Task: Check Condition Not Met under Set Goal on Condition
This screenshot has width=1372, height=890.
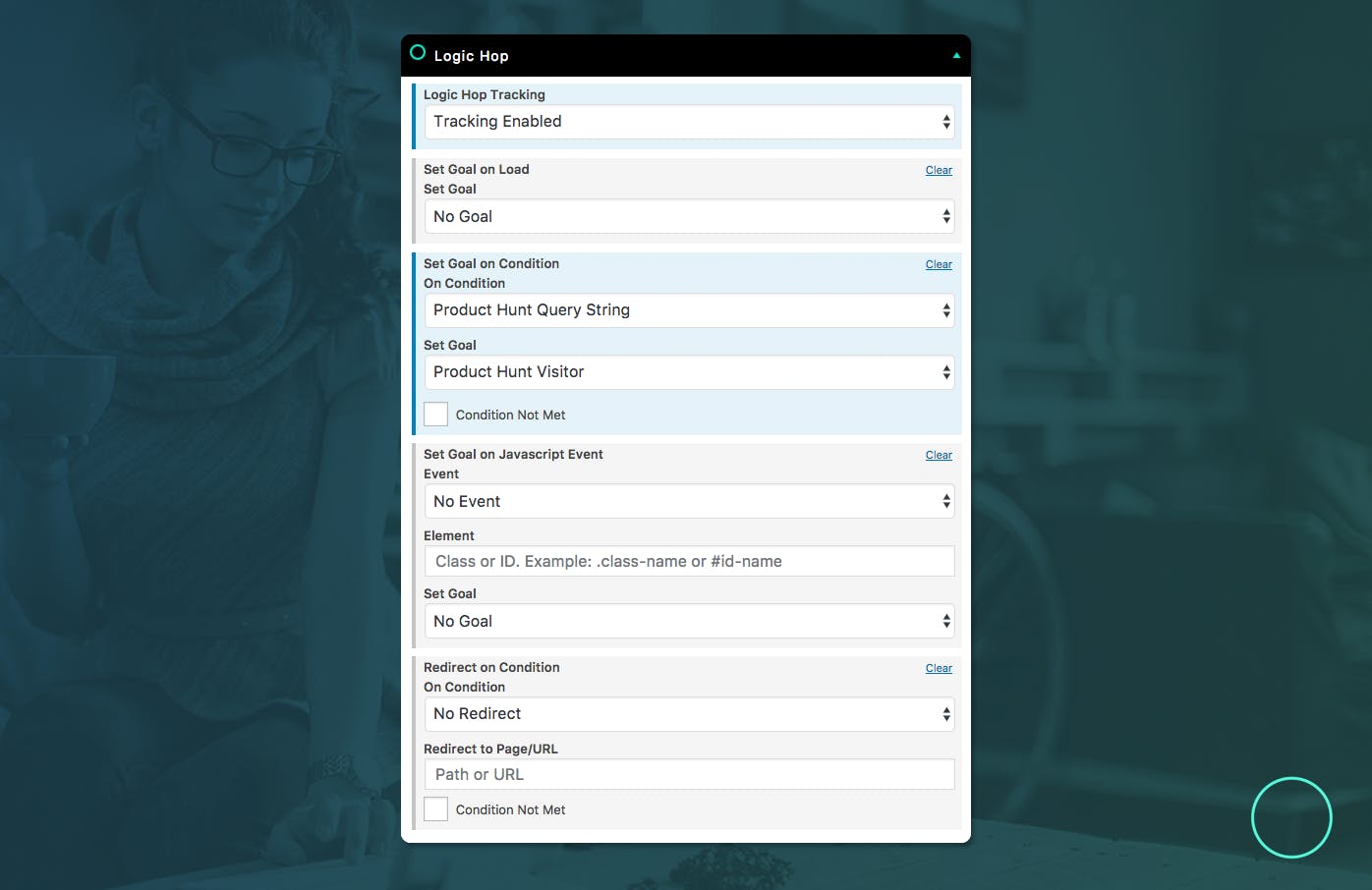Action: [435, 415]
